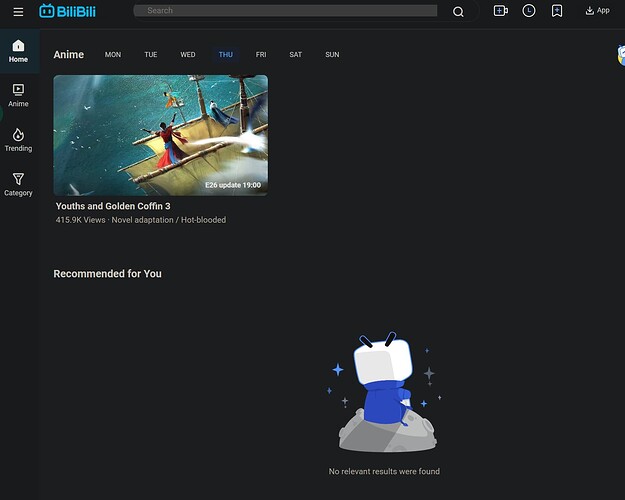Open Anime section in sidebar
The image size is (625, 500).
tap(18, 95)
